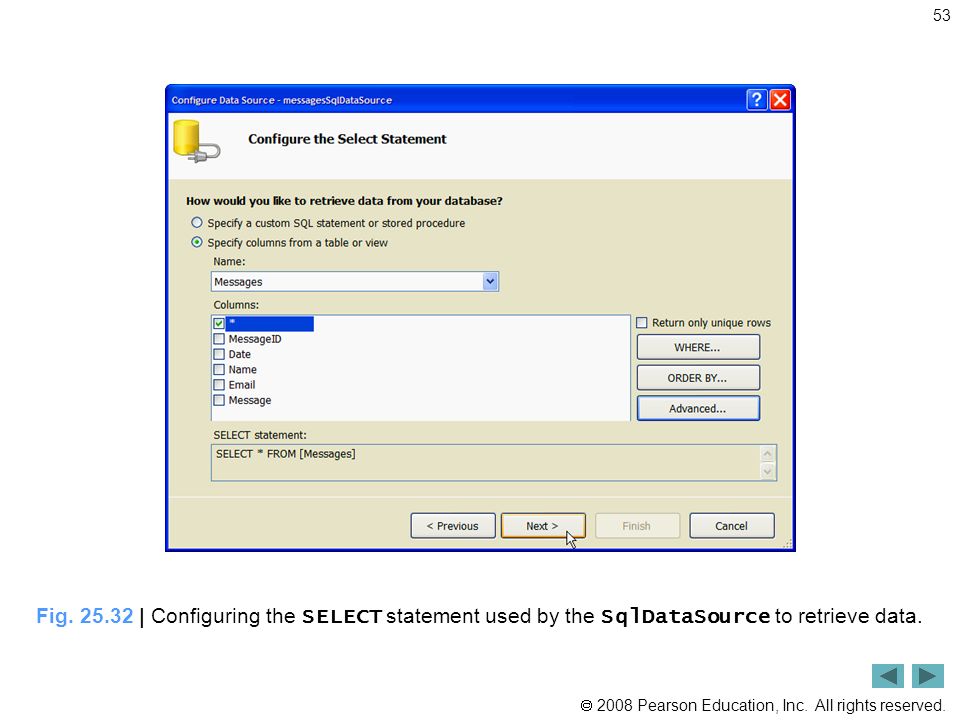Open the WHERE... clause dialog
Viewport: 960px width, 720px height.
pos(698,347)
